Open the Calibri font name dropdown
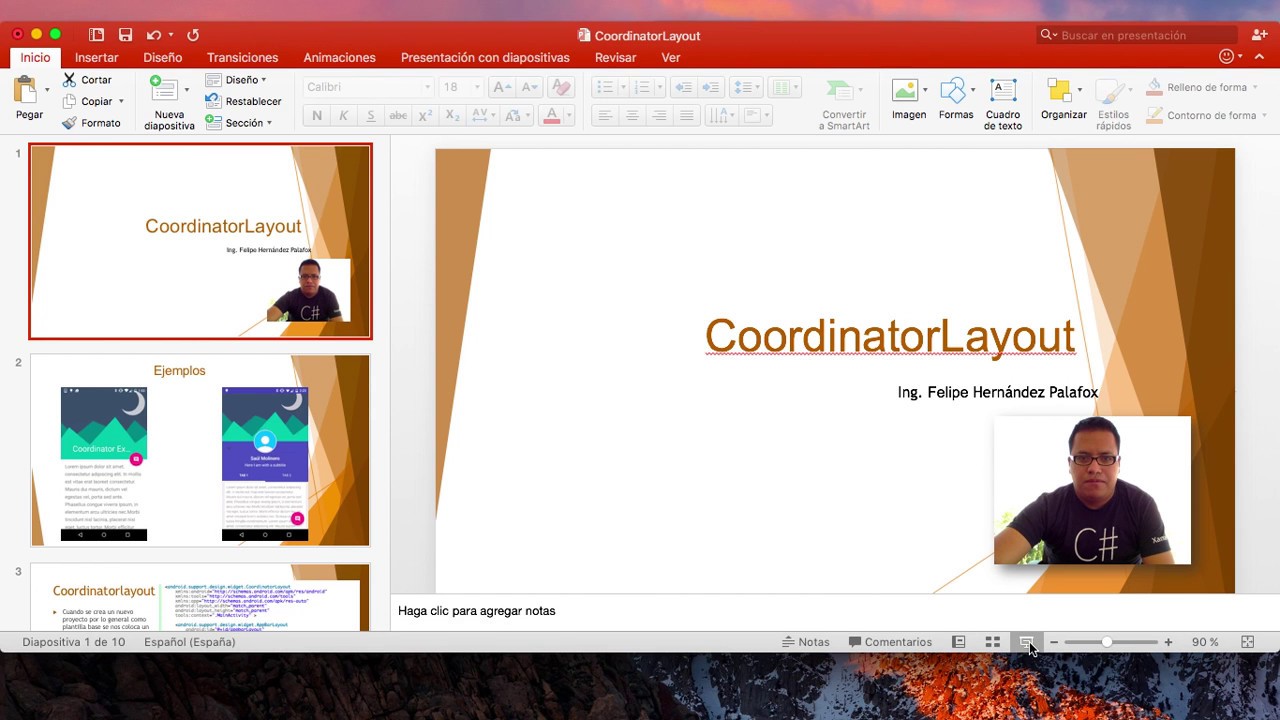The width and height of the screenshot is (1280, 720). 428,87
